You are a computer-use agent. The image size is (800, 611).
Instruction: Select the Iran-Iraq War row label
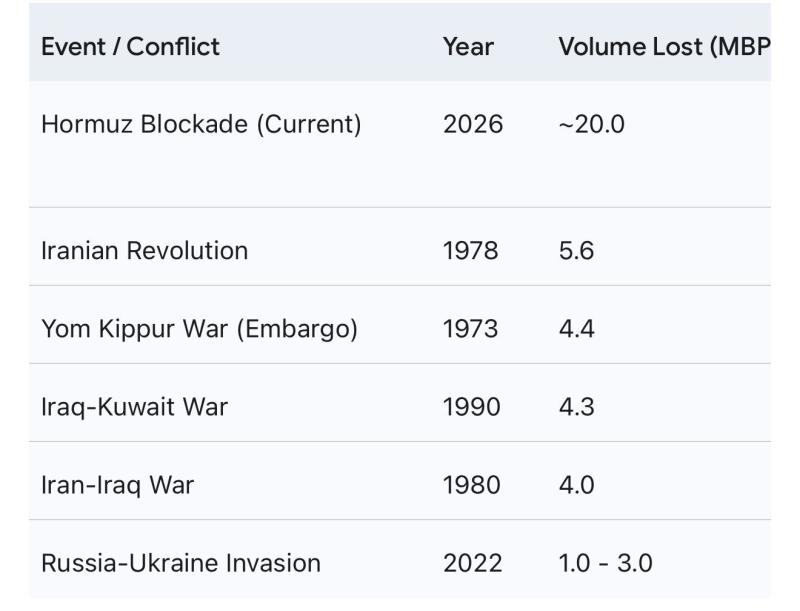117,485
